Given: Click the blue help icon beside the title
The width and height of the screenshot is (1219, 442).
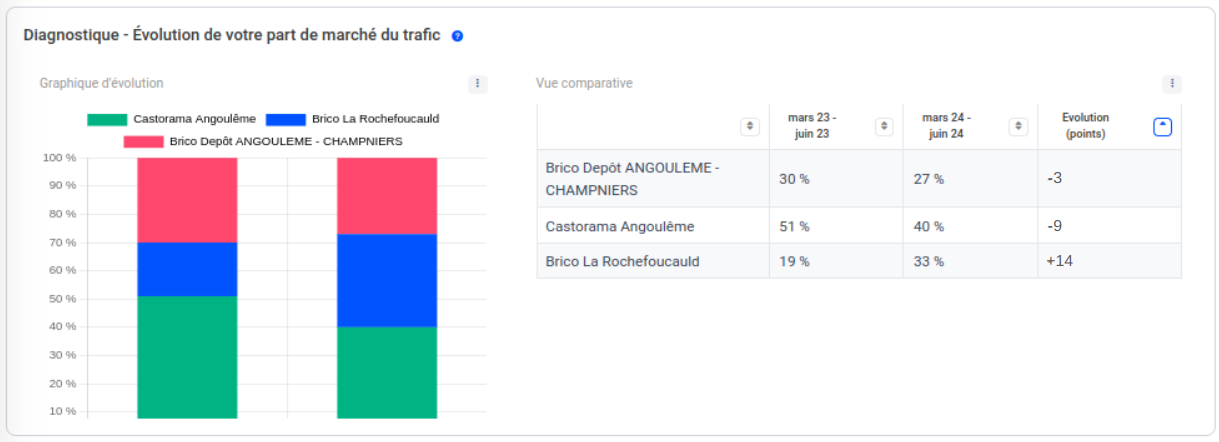Looking at the screenshot, I should [457, 36].
